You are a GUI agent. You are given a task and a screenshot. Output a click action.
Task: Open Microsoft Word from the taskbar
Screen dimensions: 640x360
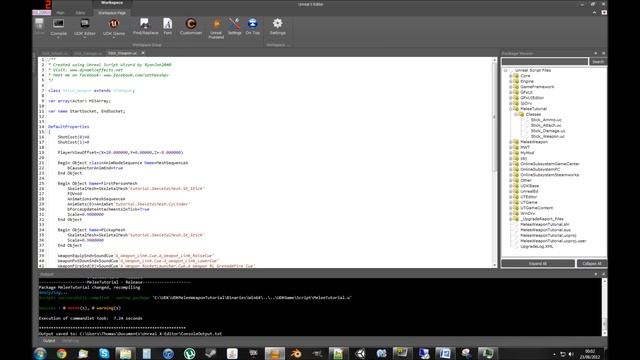pyautogui.click(x=444, y=353)
